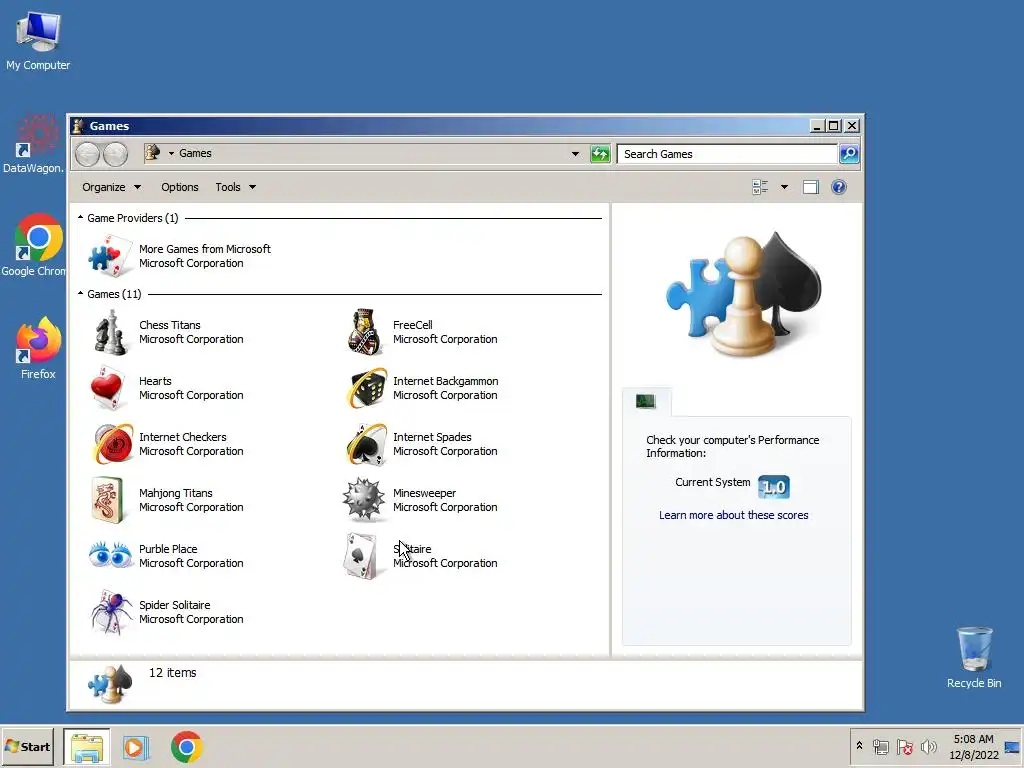The image size is (1024, 768).
Task: Select the FreeCell game icon
Action: pos(364,332)
